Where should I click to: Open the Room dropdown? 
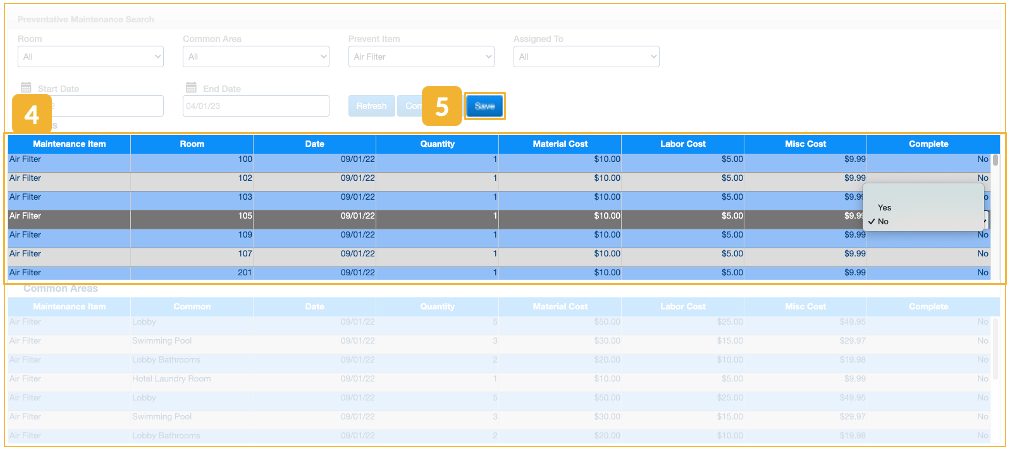pos(90,57)
